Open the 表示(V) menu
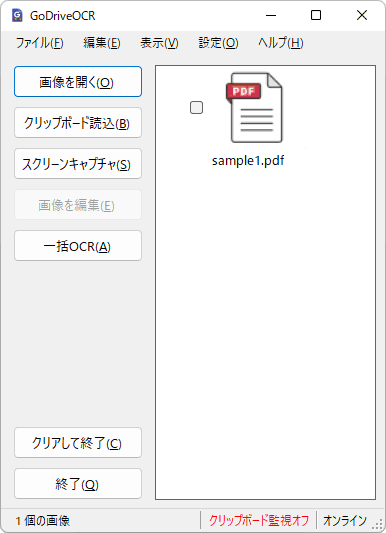Image resolution: width=386 pixels, height=533 pixels. 159,43
